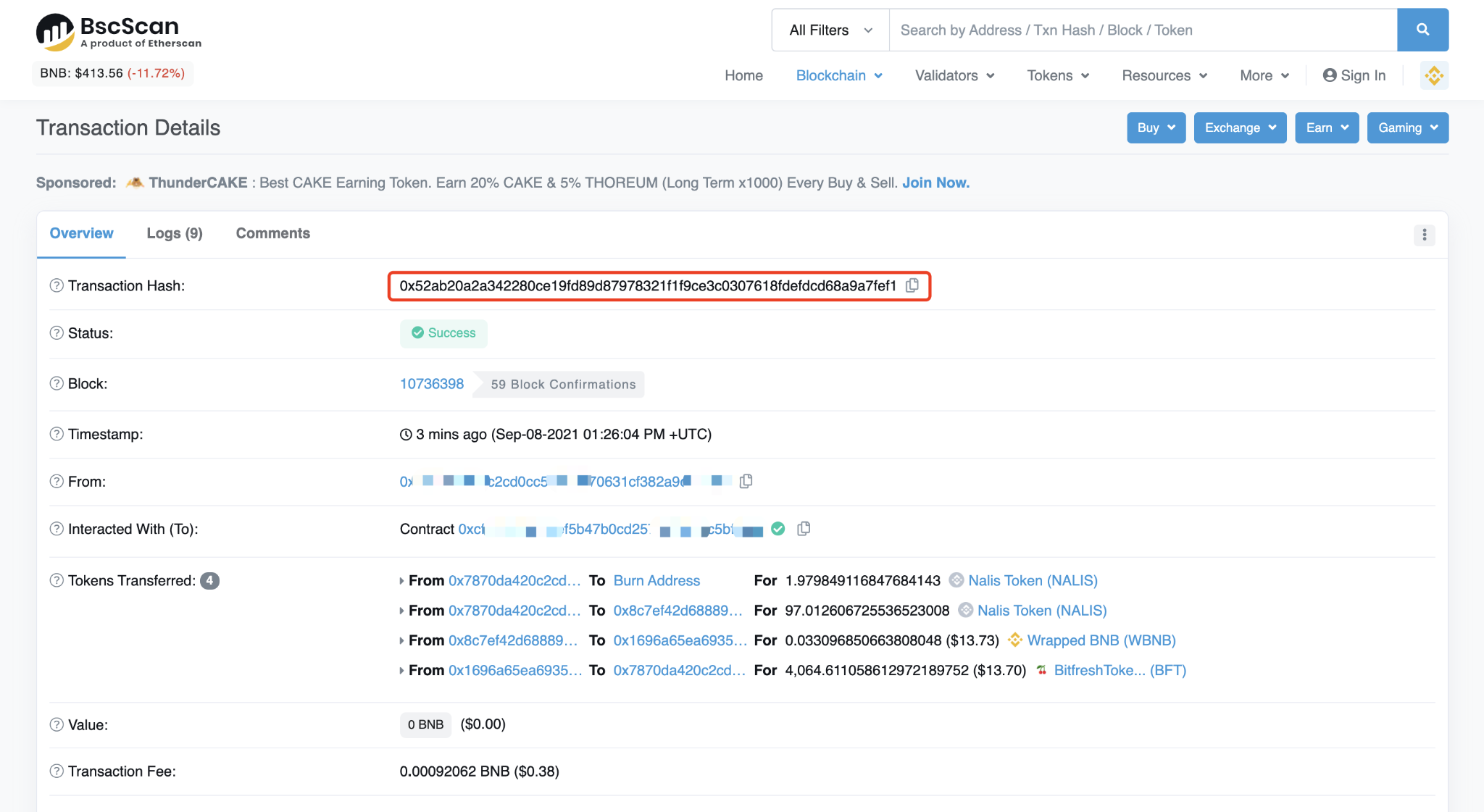The width and height of the screenshot is (1484, 812).
Task: Focus the address search input field
Action: click(1142, 30)
